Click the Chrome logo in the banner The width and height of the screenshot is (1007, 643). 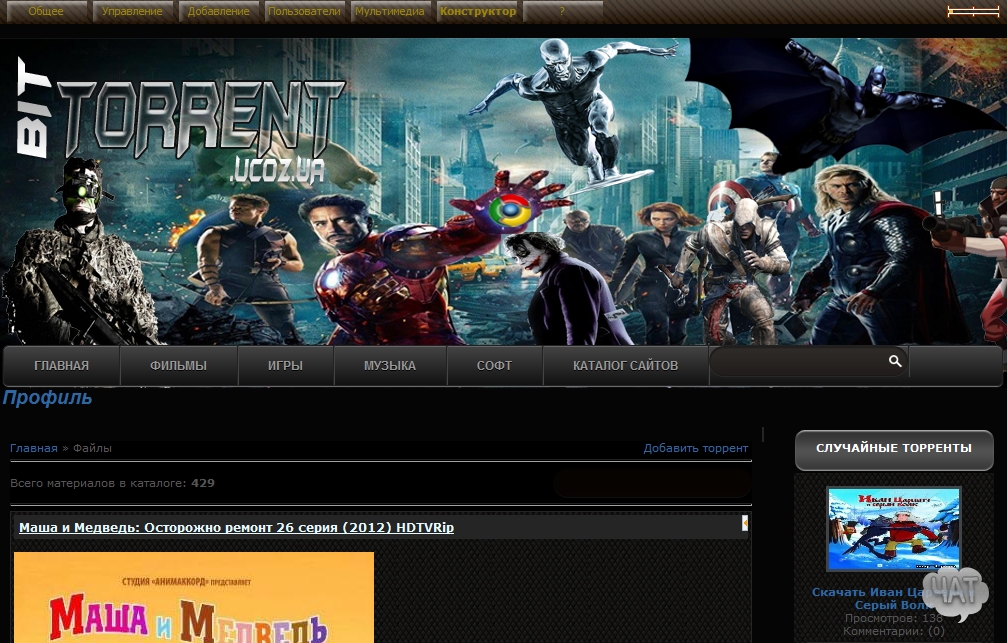coord(508,212)
